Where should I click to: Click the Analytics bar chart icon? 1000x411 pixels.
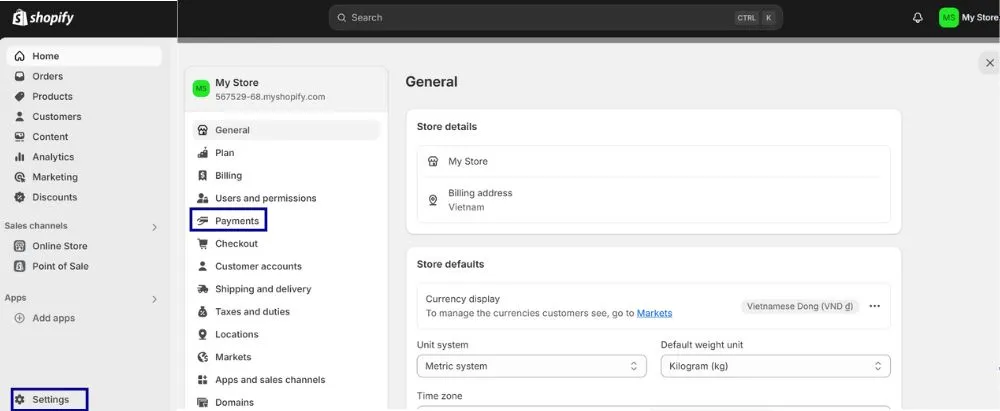coord(20,157)
